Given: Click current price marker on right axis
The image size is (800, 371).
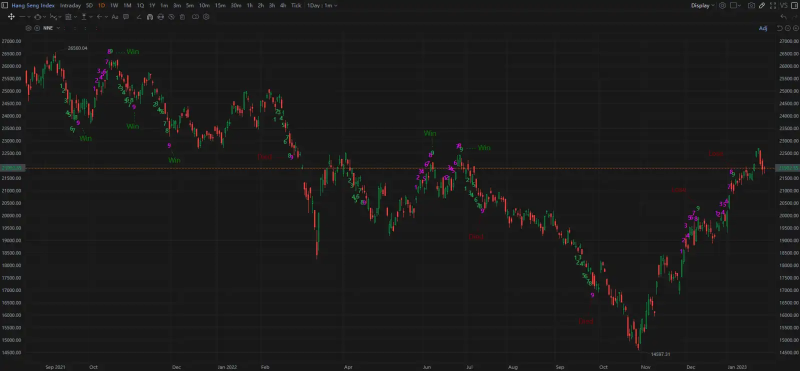Looking at the screenshot, I should pyautogui.click(x=787, y=168).
